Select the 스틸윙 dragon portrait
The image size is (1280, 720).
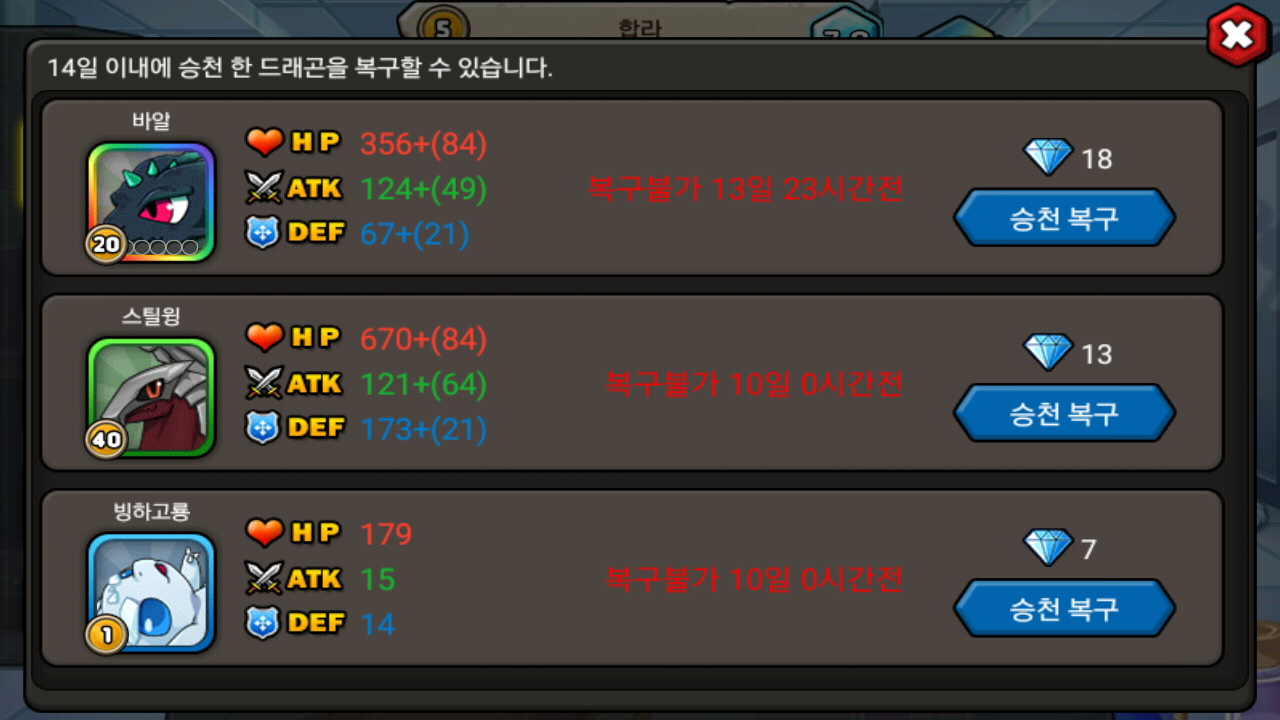[151, 396]
